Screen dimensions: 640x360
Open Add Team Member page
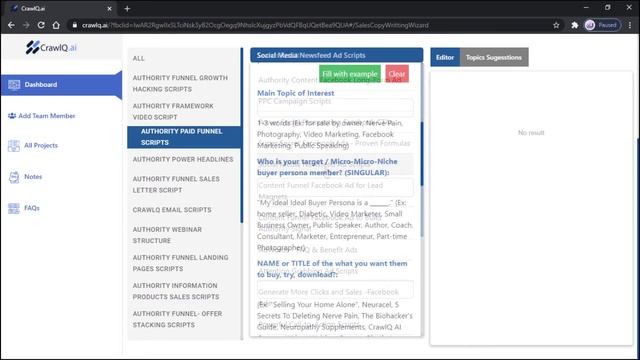click(47, 116)
